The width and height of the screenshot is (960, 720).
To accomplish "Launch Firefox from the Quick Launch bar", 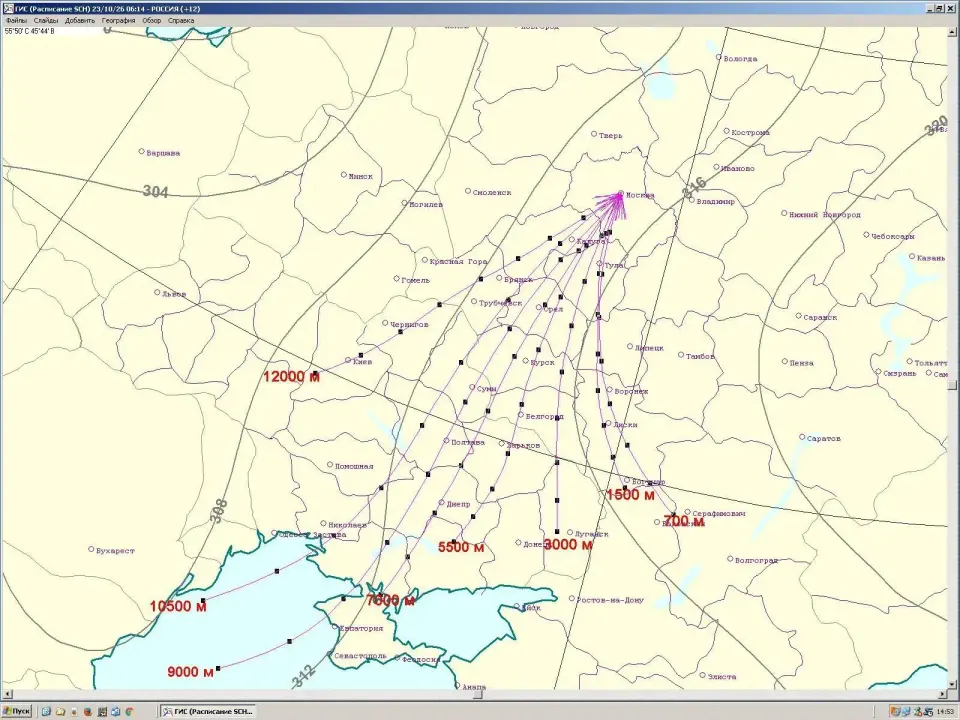I will tap(88, 711).
